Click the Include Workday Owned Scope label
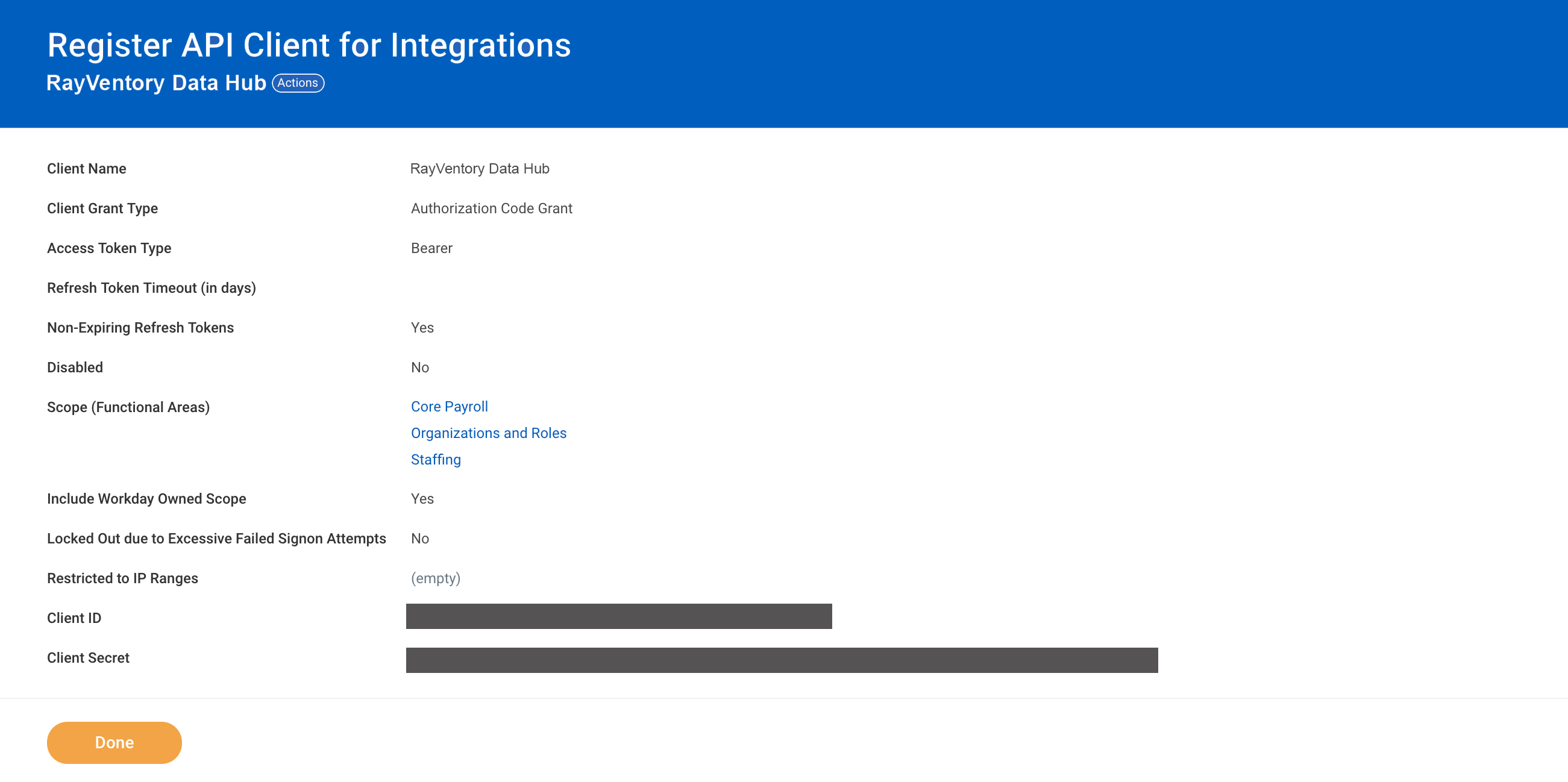The image size is (1568, 782). click(x=146, y=498)
